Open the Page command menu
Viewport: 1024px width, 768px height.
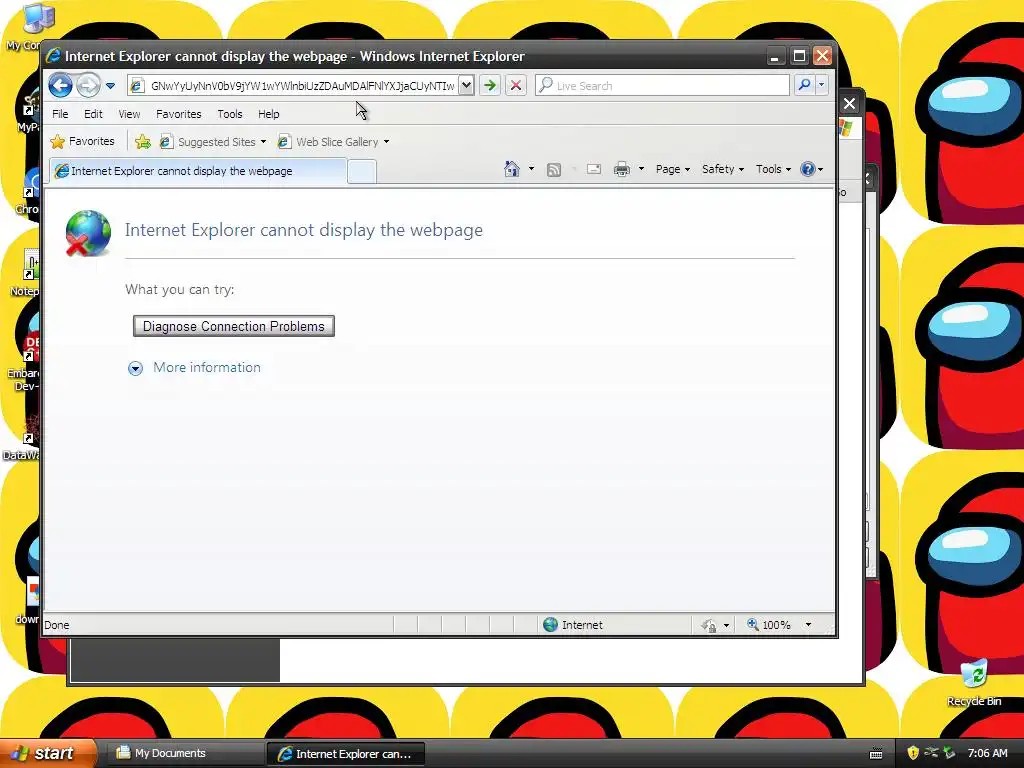point(673,169)
